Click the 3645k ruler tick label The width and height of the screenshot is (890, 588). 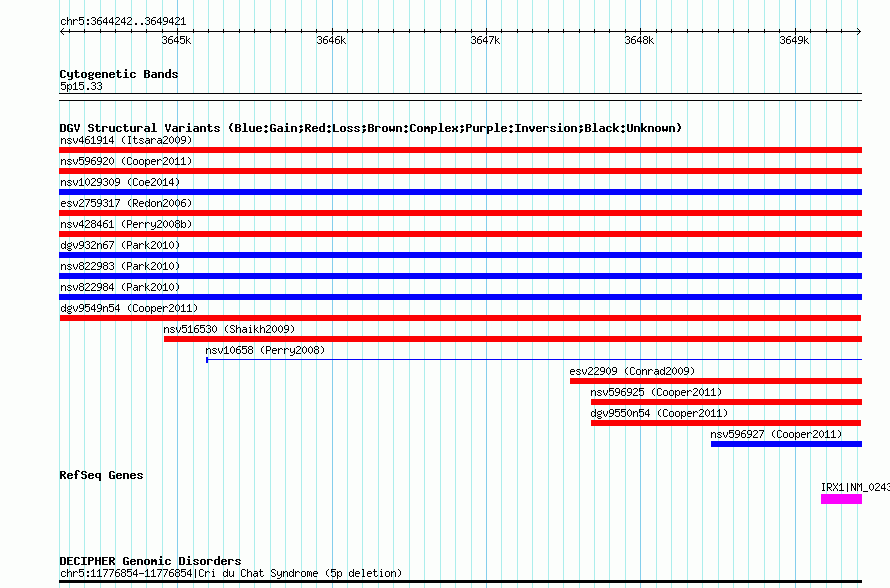pyautogui.click(x=176, y=40)
